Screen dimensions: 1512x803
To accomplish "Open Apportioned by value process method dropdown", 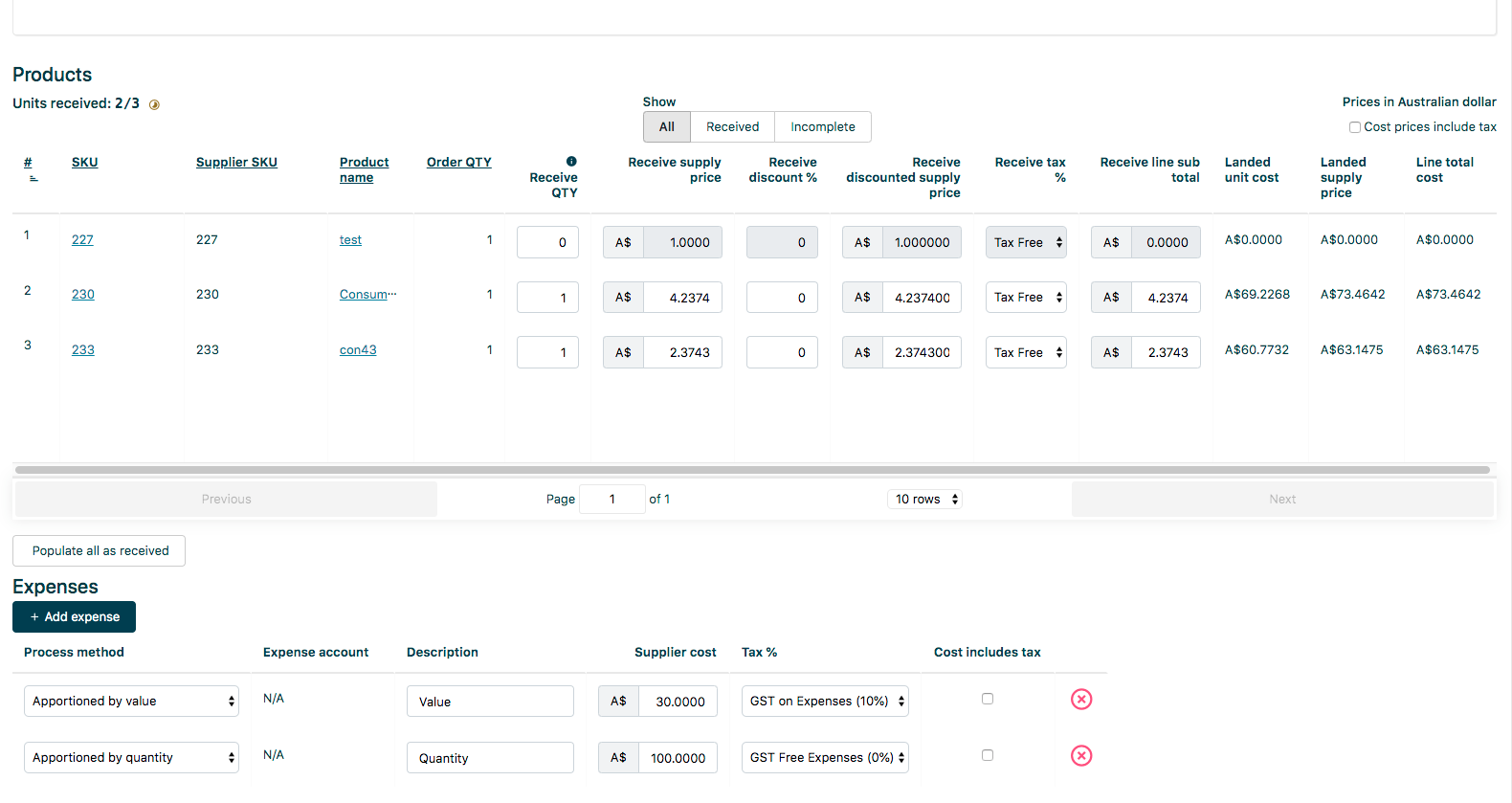I will (131, 701).
